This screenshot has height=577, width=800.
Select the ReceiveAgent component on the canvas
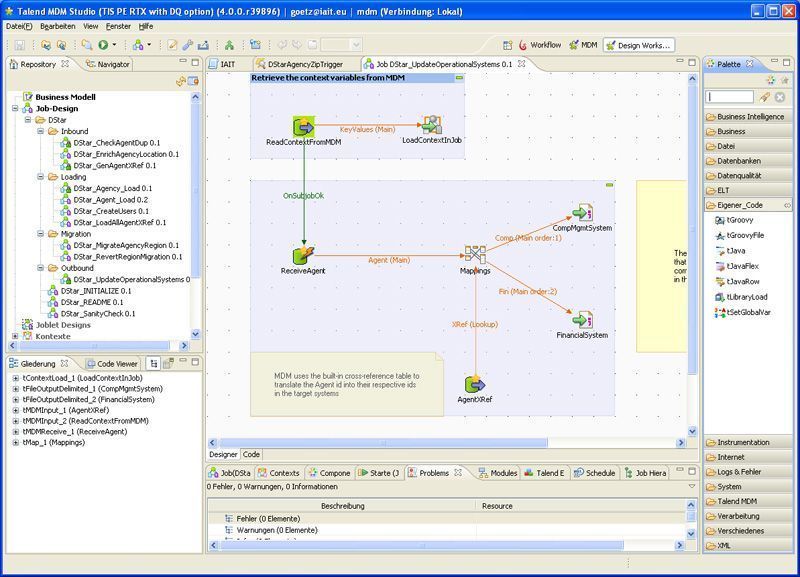coord(304,255)
